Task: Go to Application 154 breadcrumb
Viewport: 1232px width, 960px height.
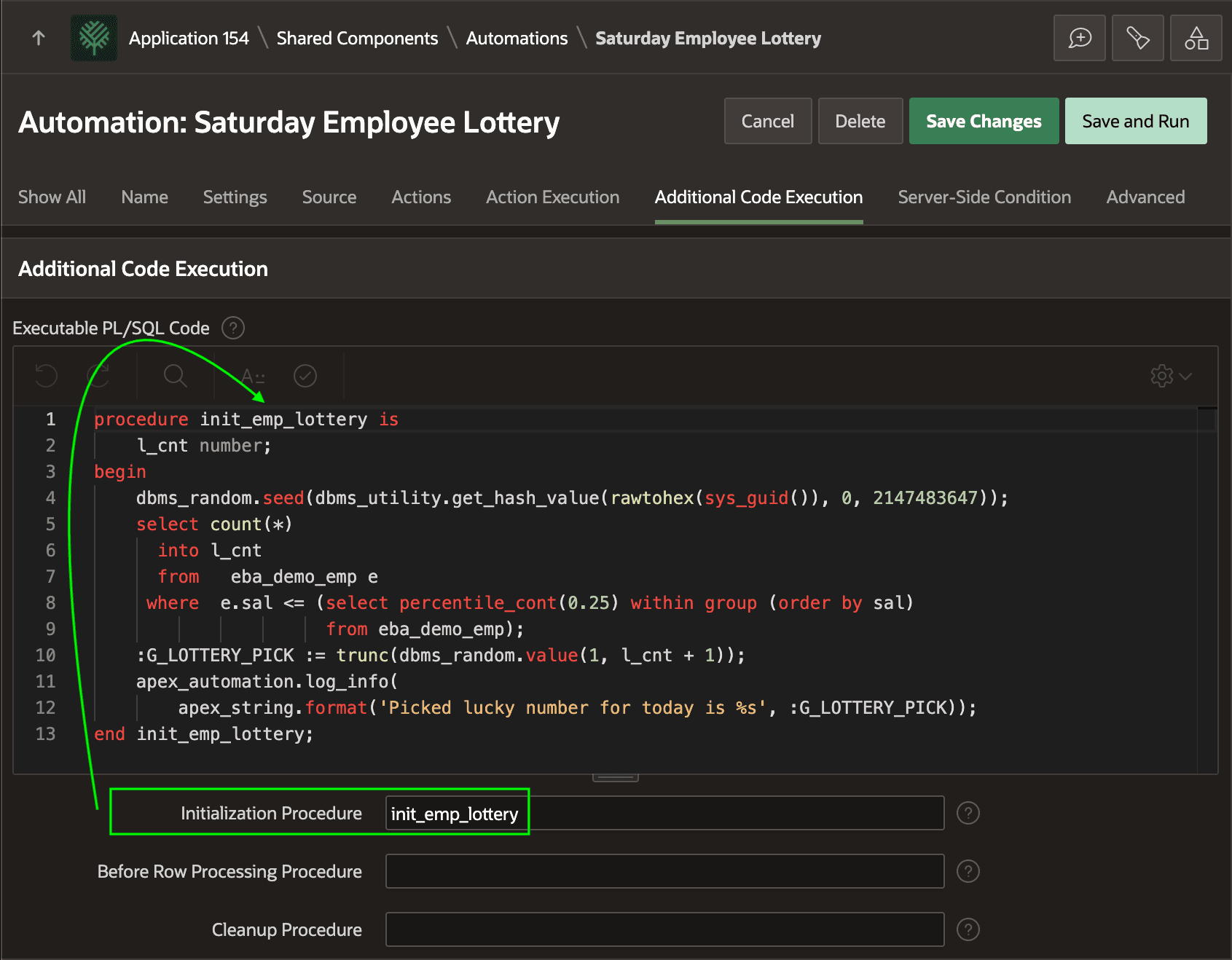Action: pos(189,38)
